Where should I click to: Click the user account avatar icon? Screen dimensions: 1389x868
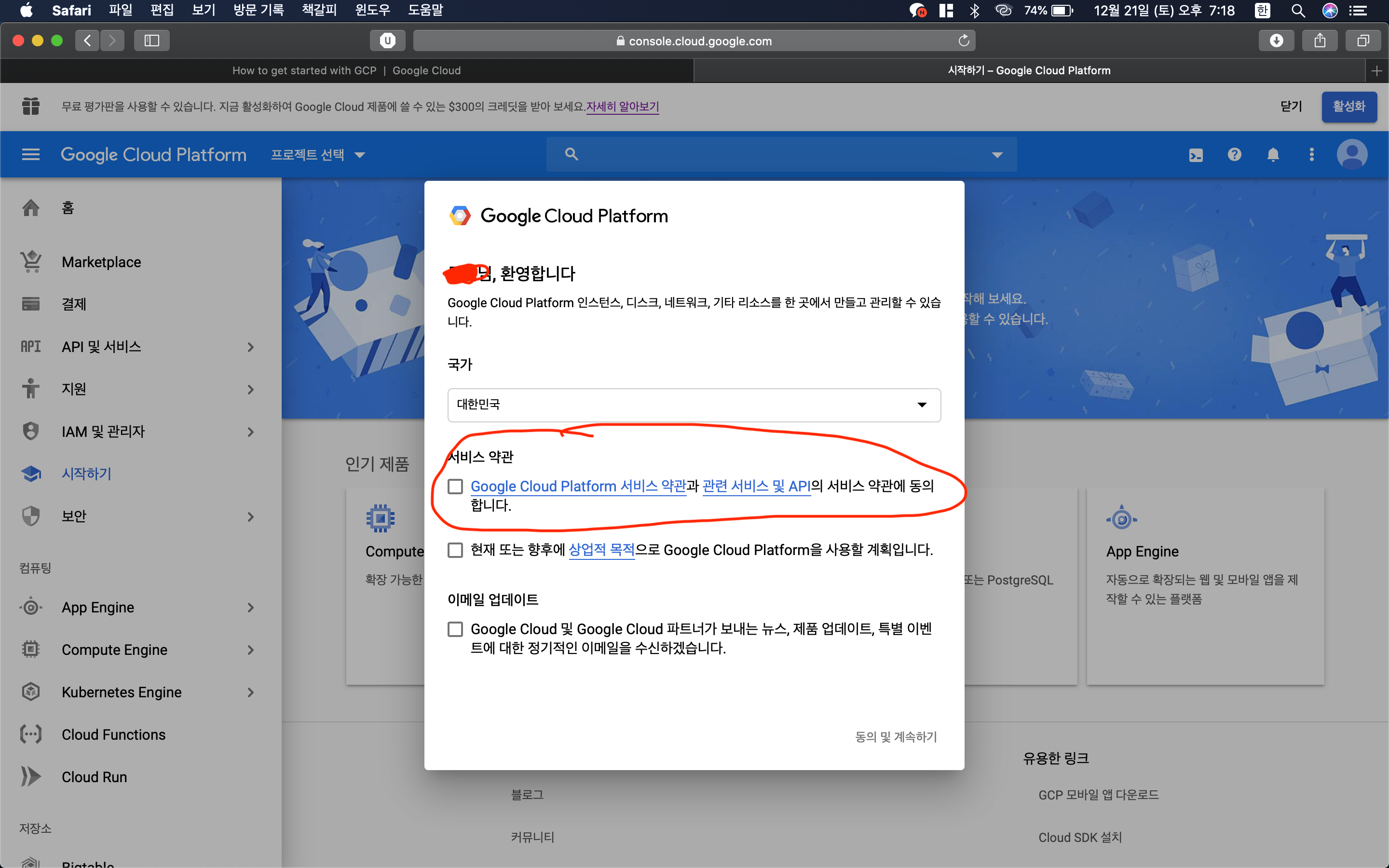point(1352,154)
